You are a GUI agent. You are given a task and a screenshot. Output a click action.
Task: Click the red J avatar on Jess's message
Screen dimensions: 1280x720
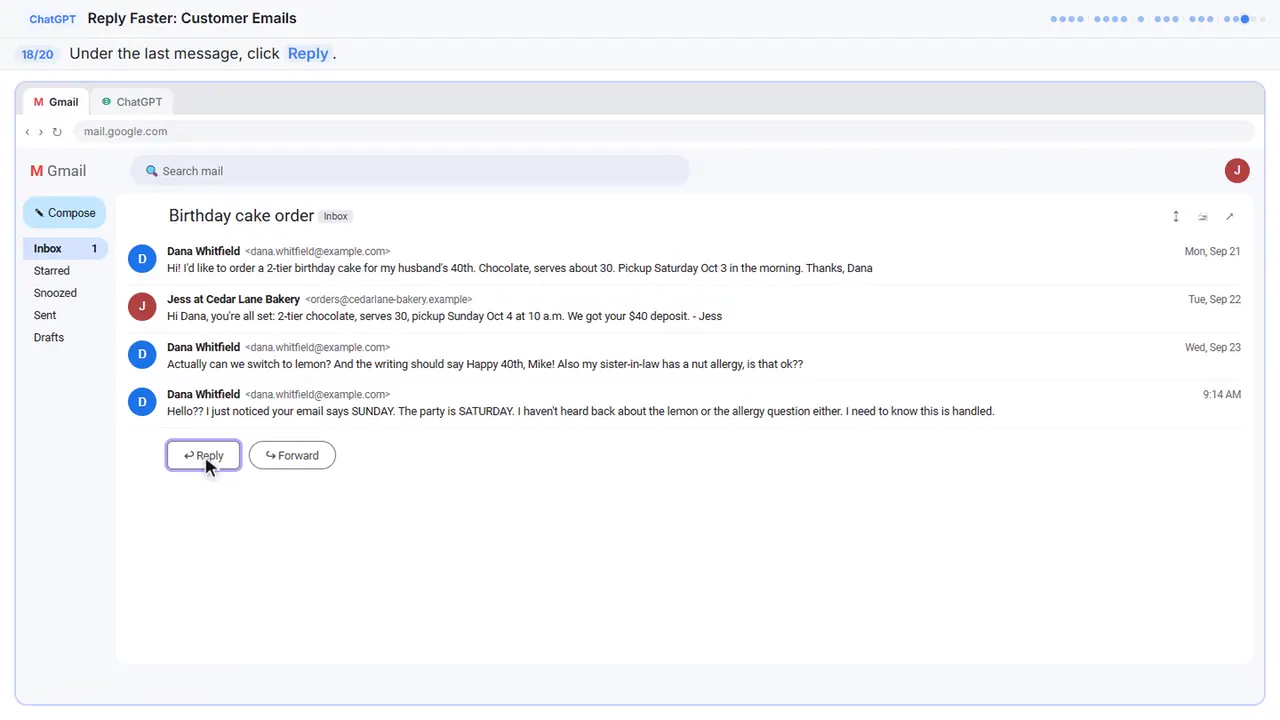(142, 307)
